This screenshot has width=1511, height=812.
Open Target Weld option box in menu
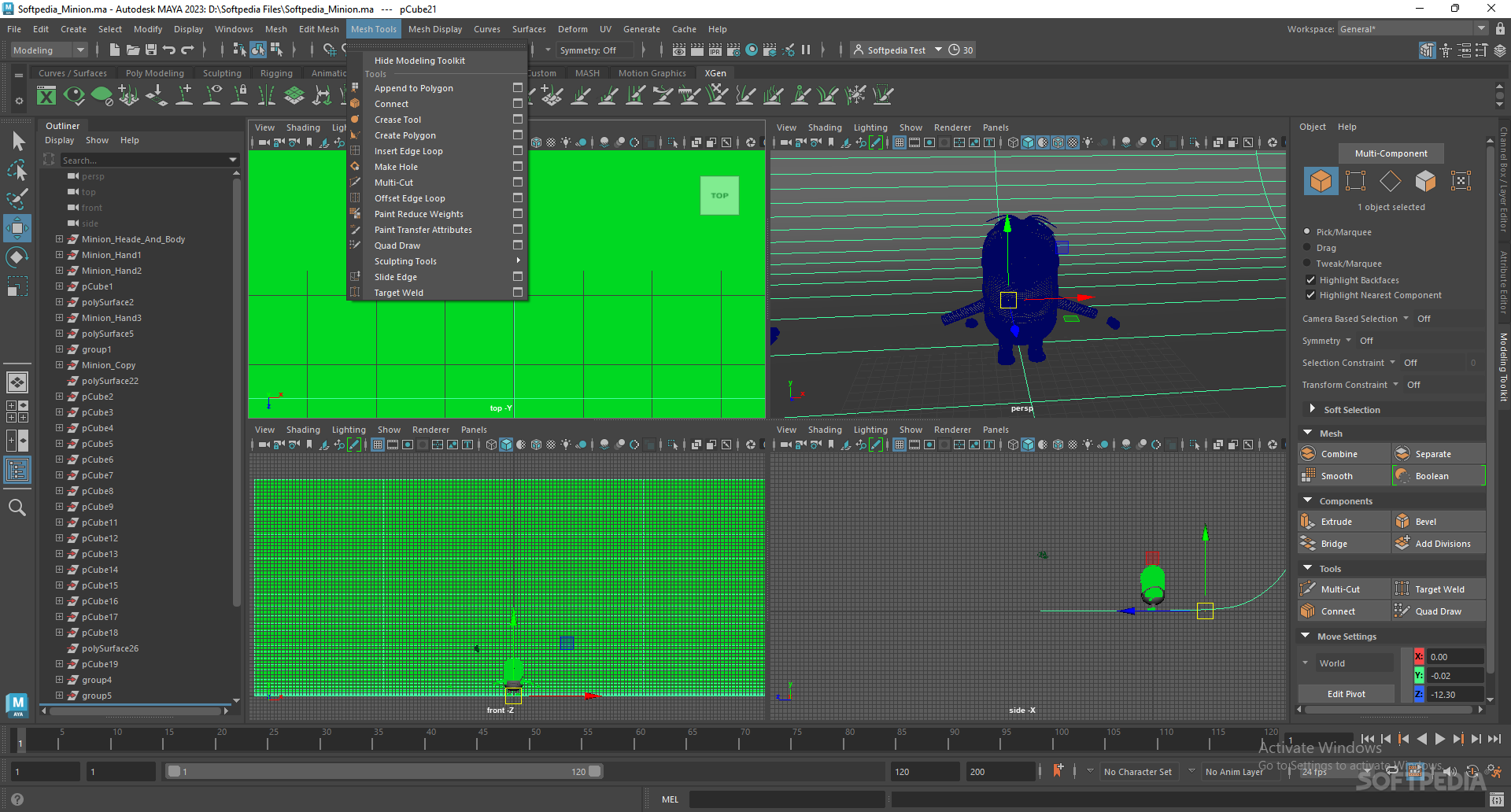[x=518, y=293]
